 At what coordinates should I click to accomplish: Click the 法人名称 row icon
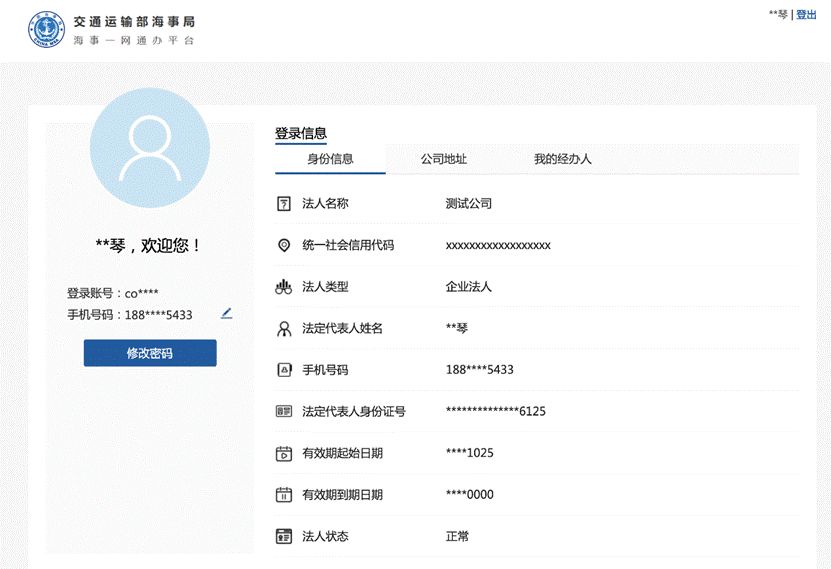[x=283, y=204]
